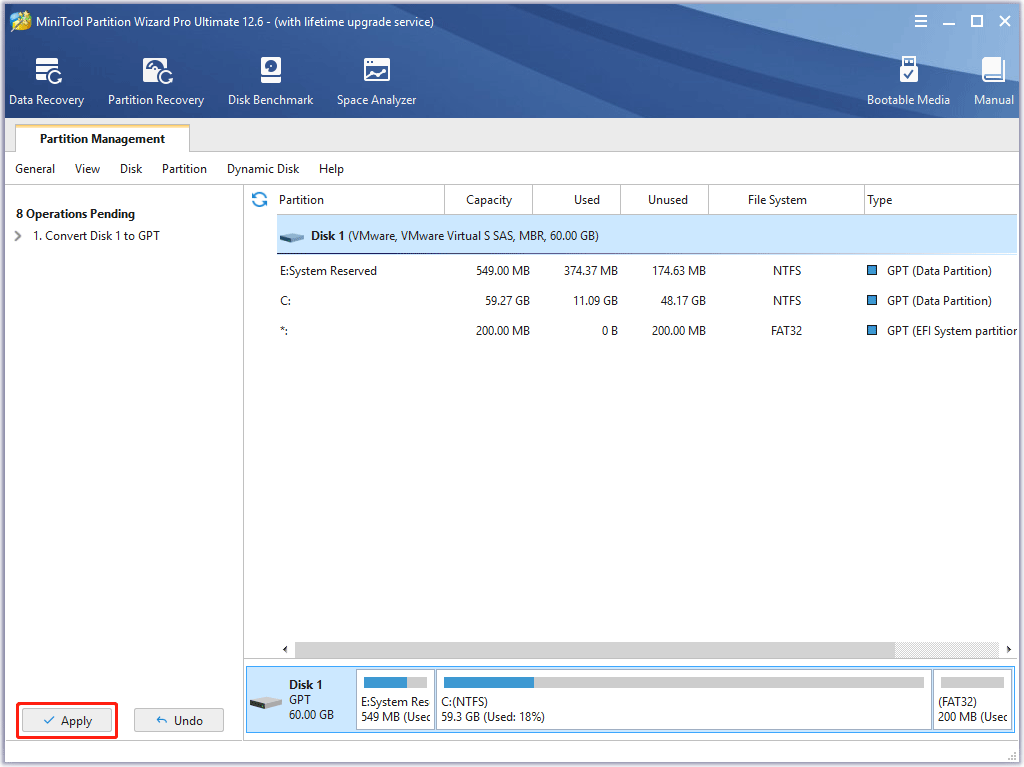Open the Partition menu

[x=184, y=169]
